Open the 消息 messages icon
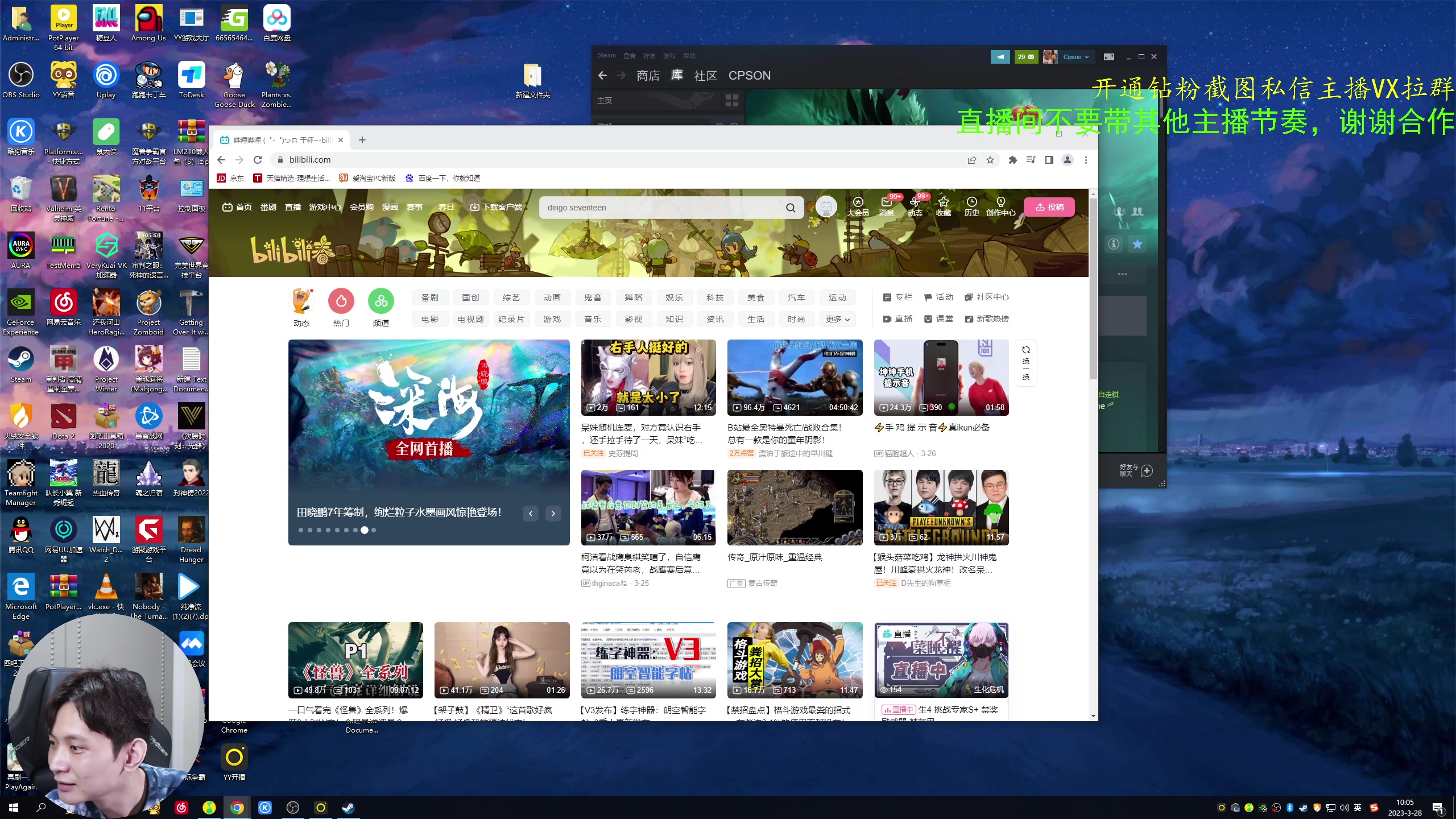Viewport: 1456px width, 819px height. 887,206
